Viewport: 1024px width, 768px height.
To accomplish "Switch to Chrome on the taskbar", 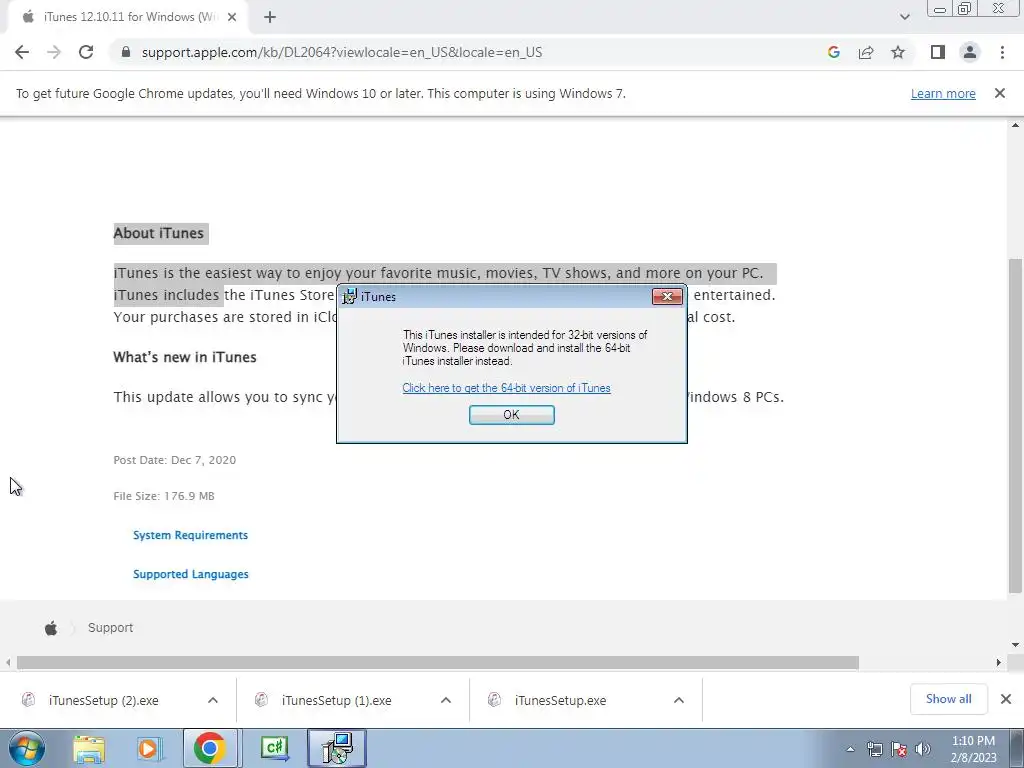I will pyautogui.click(x=210, y=748).
